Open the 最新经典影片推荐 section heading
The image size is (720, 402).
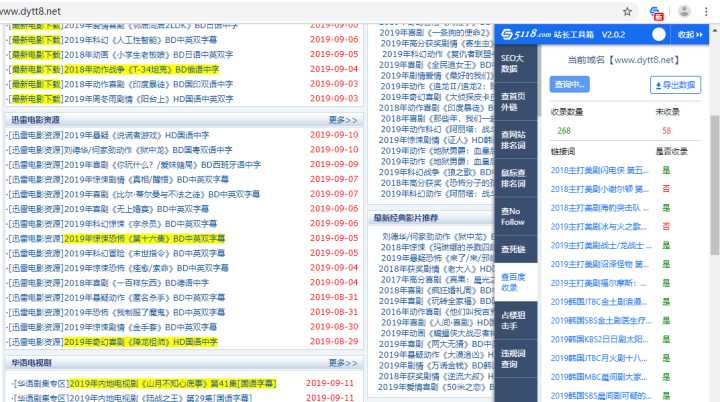406,218
